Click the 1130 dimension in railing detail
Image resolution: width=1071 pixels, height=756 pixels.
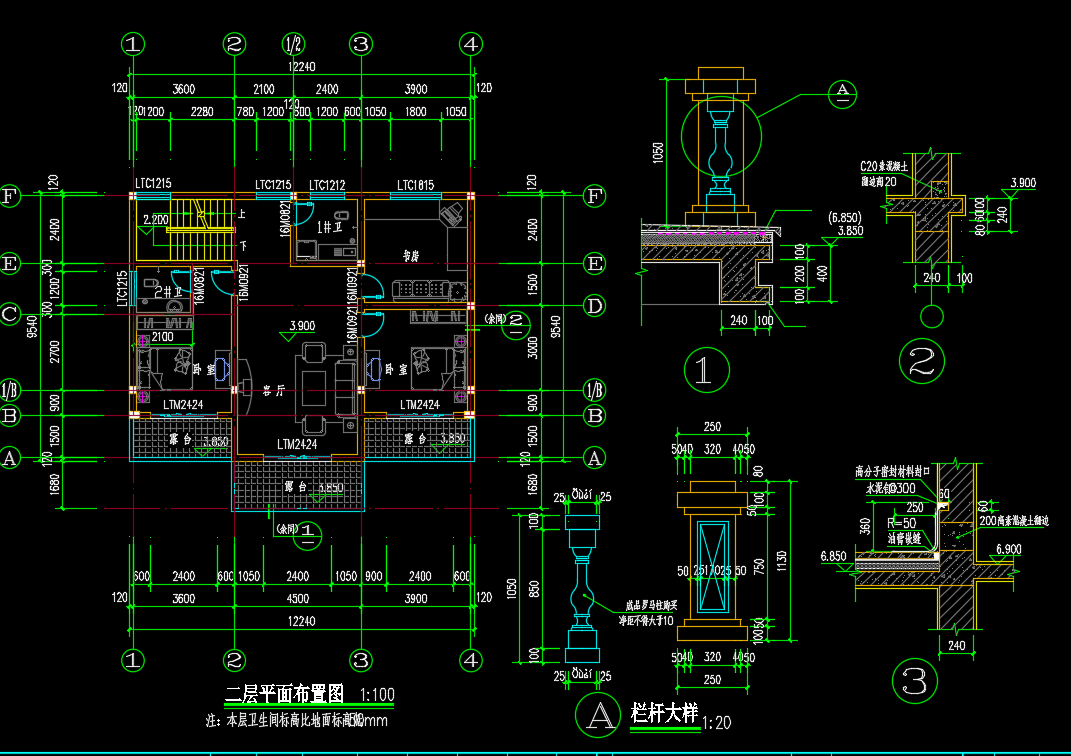pos(781,561)
